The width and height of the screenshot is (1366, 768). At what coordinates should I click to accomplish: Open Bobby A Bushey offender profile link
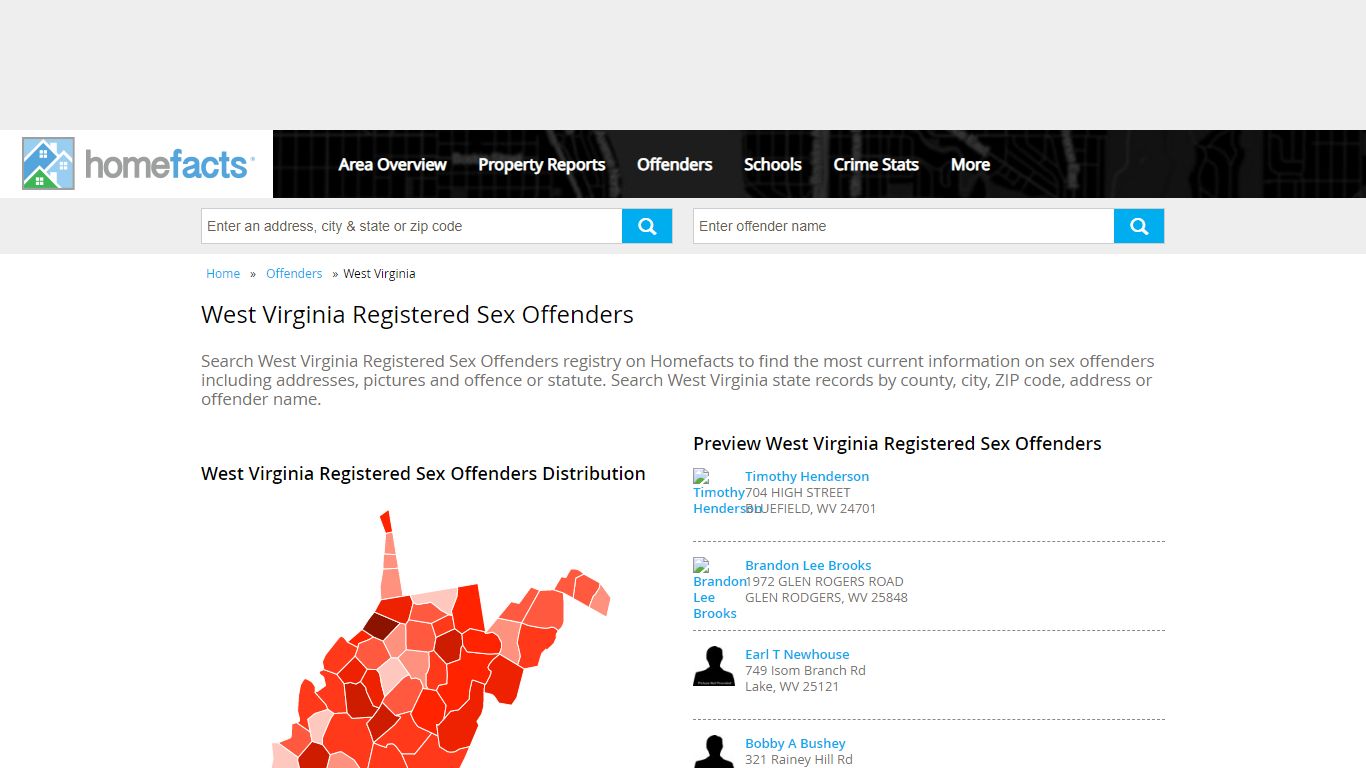pyautogui.click(x=795, y=743)
